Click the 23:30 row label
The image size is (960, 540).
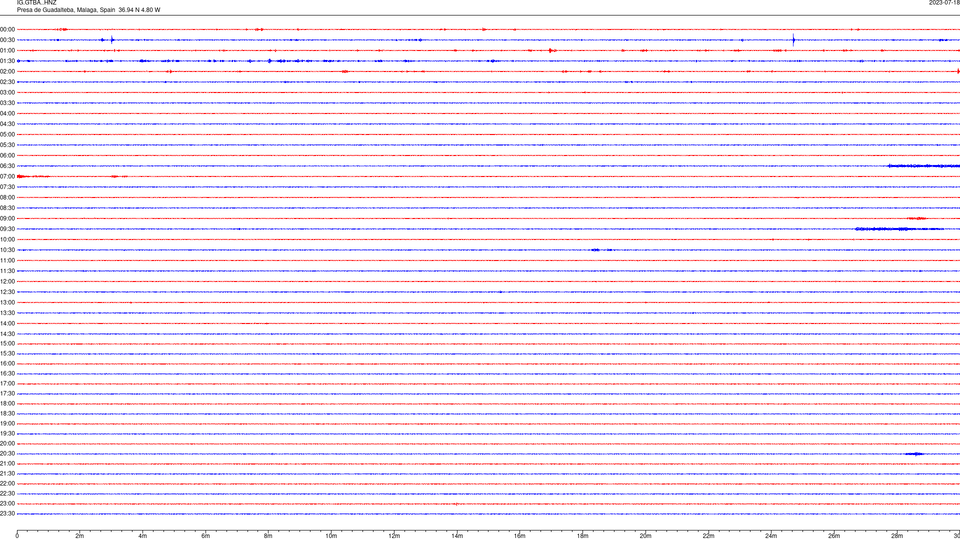click(7, 514)
